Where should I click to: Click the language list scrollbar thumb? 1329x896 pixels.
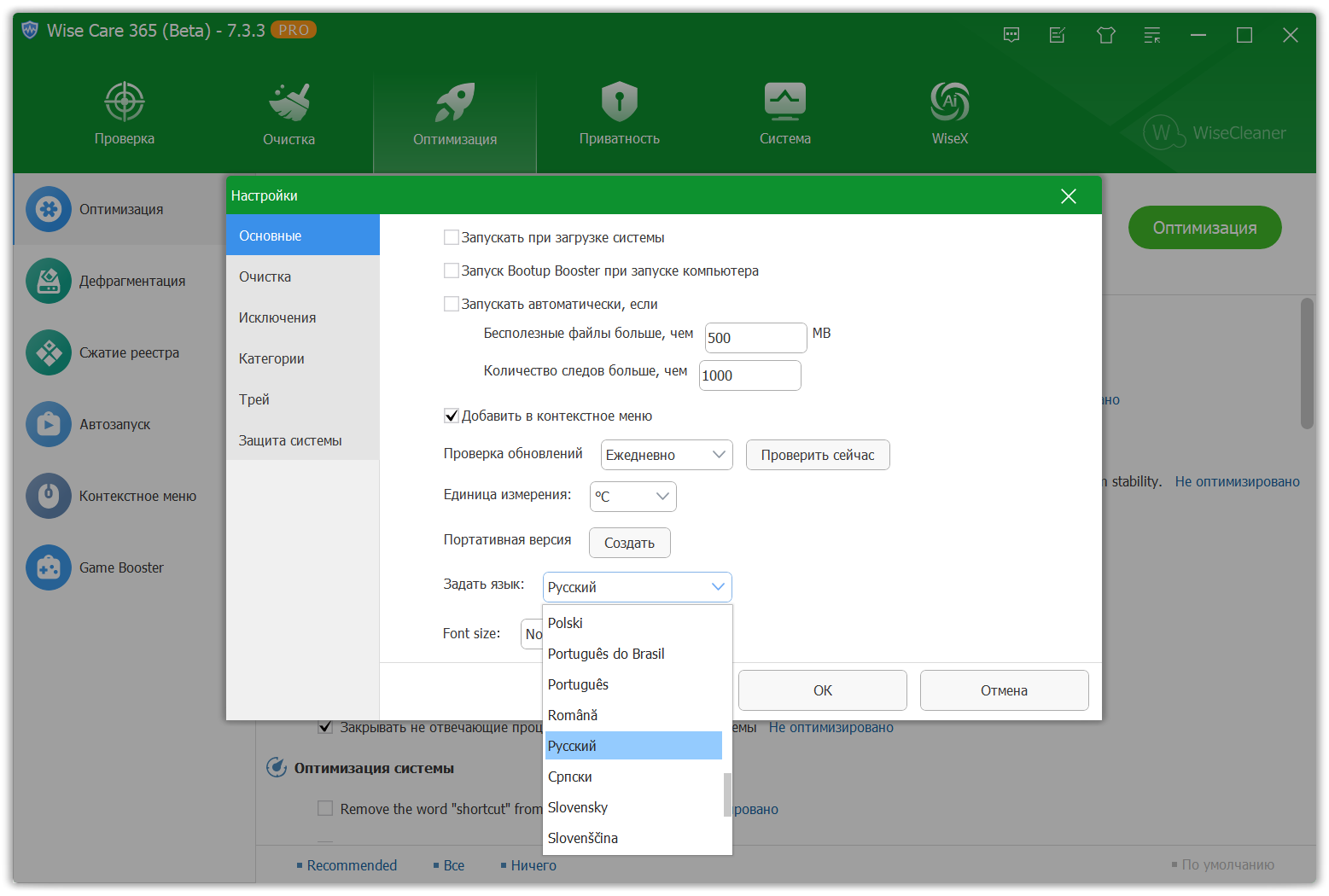coord(727,794)
